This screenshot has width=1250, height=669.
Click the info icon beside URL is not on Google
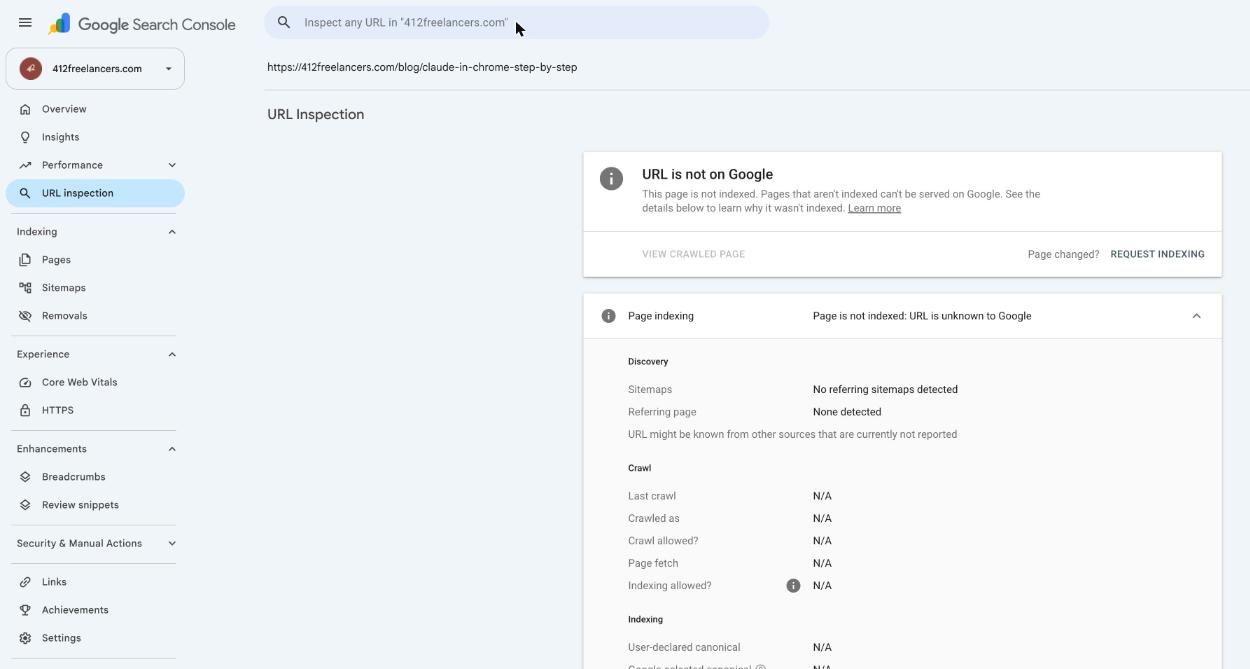click(x=611, y=178)
